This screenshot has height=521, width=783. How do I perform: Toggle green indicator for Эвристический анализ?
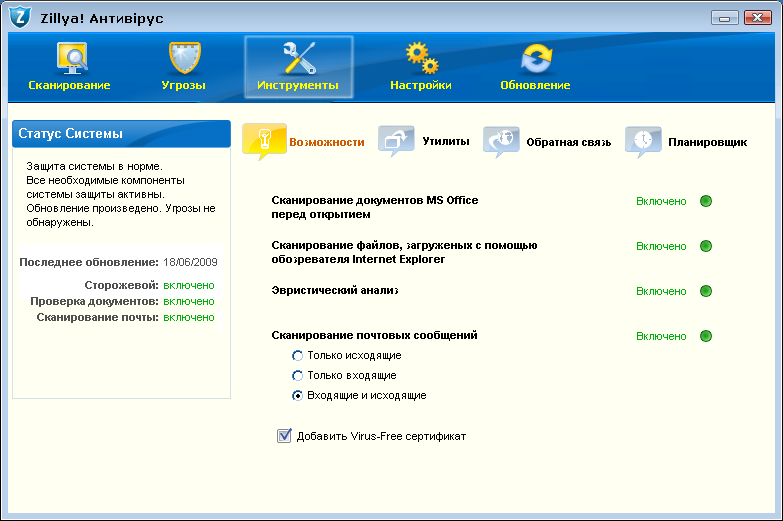706,291
